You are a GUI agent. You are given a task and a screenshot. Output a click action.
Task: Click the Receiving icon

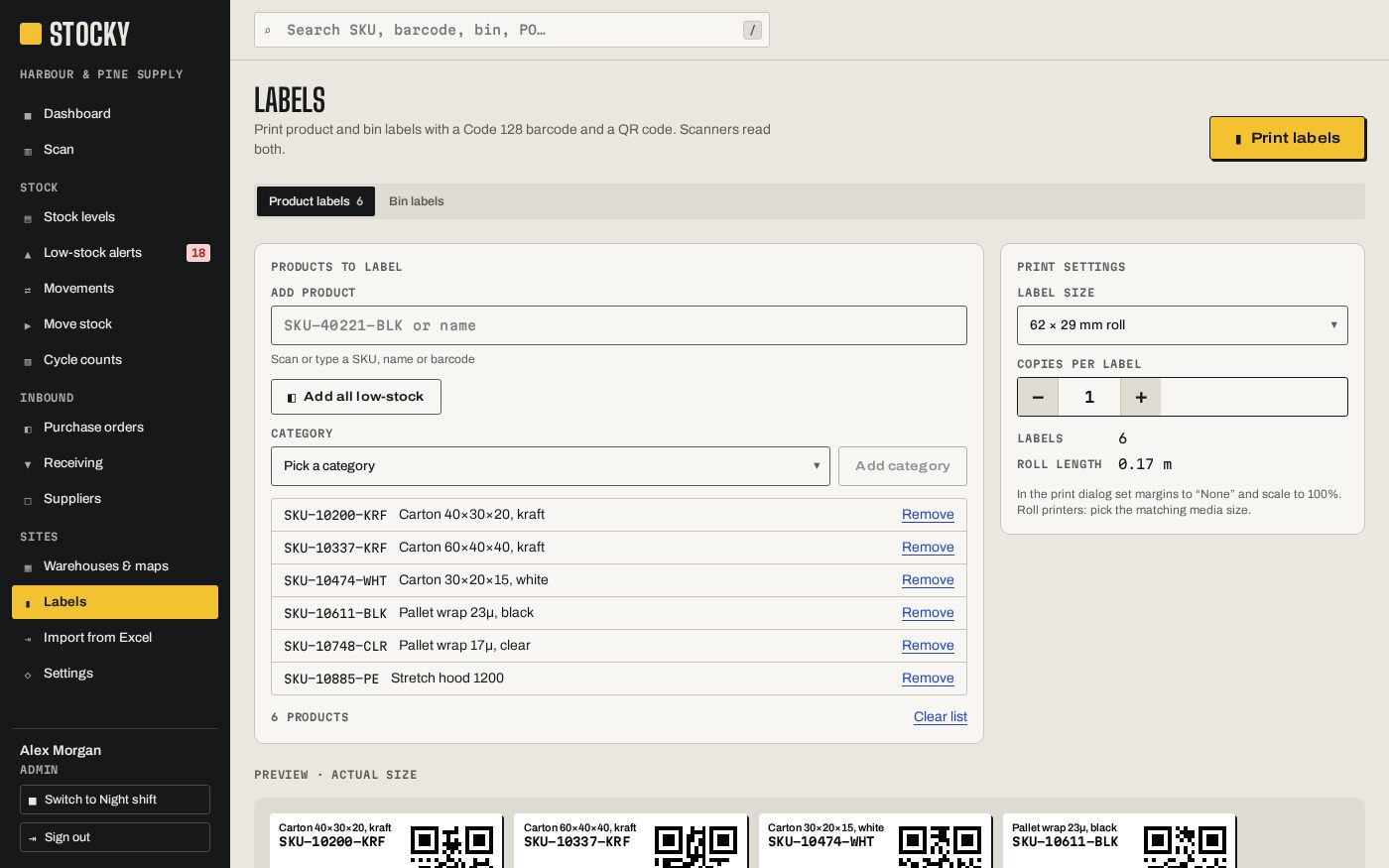coord(28,464)
